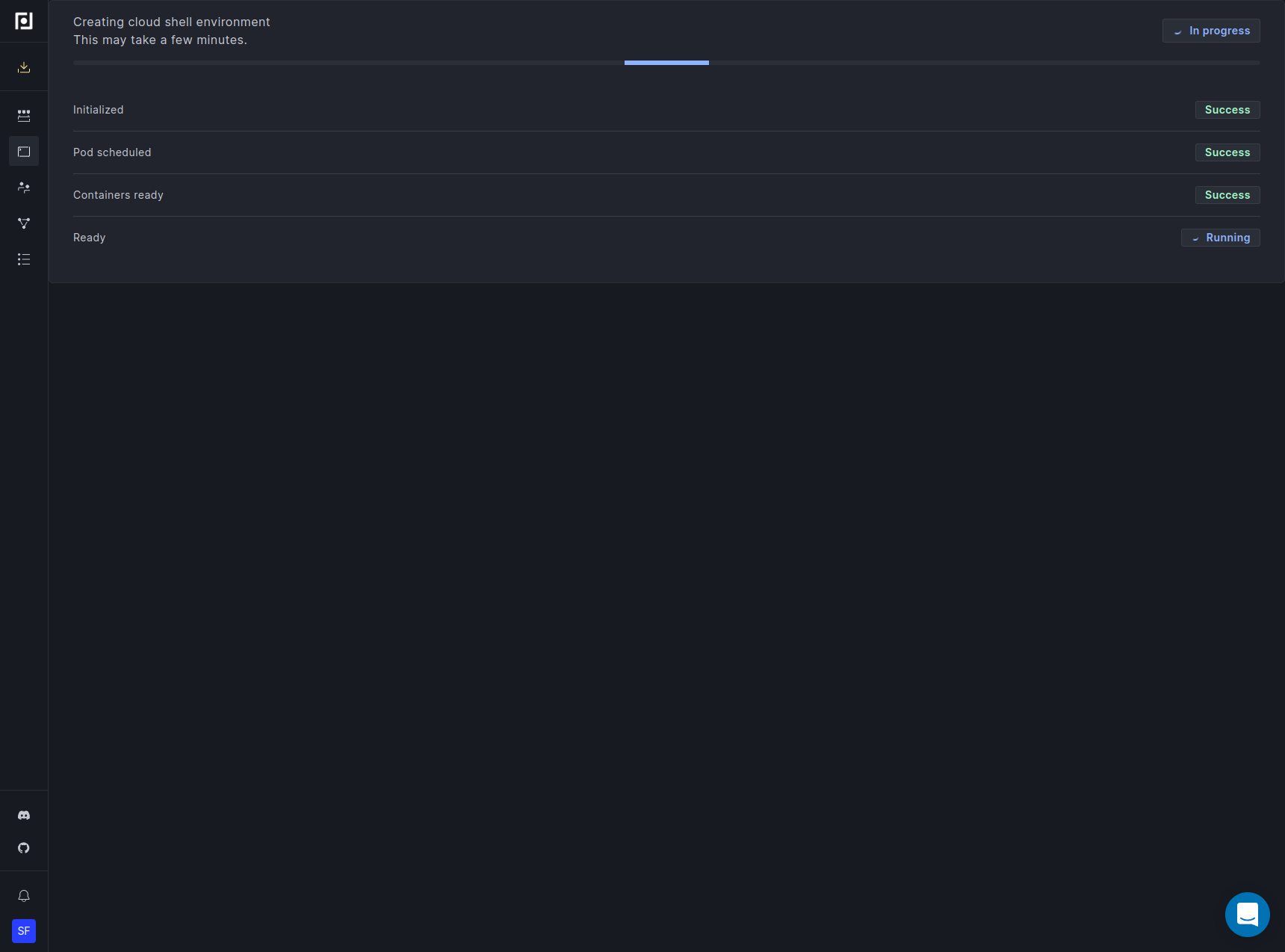Open the users and groups sidebar icon
1285x952 pixels.
(x=24, y=188)
